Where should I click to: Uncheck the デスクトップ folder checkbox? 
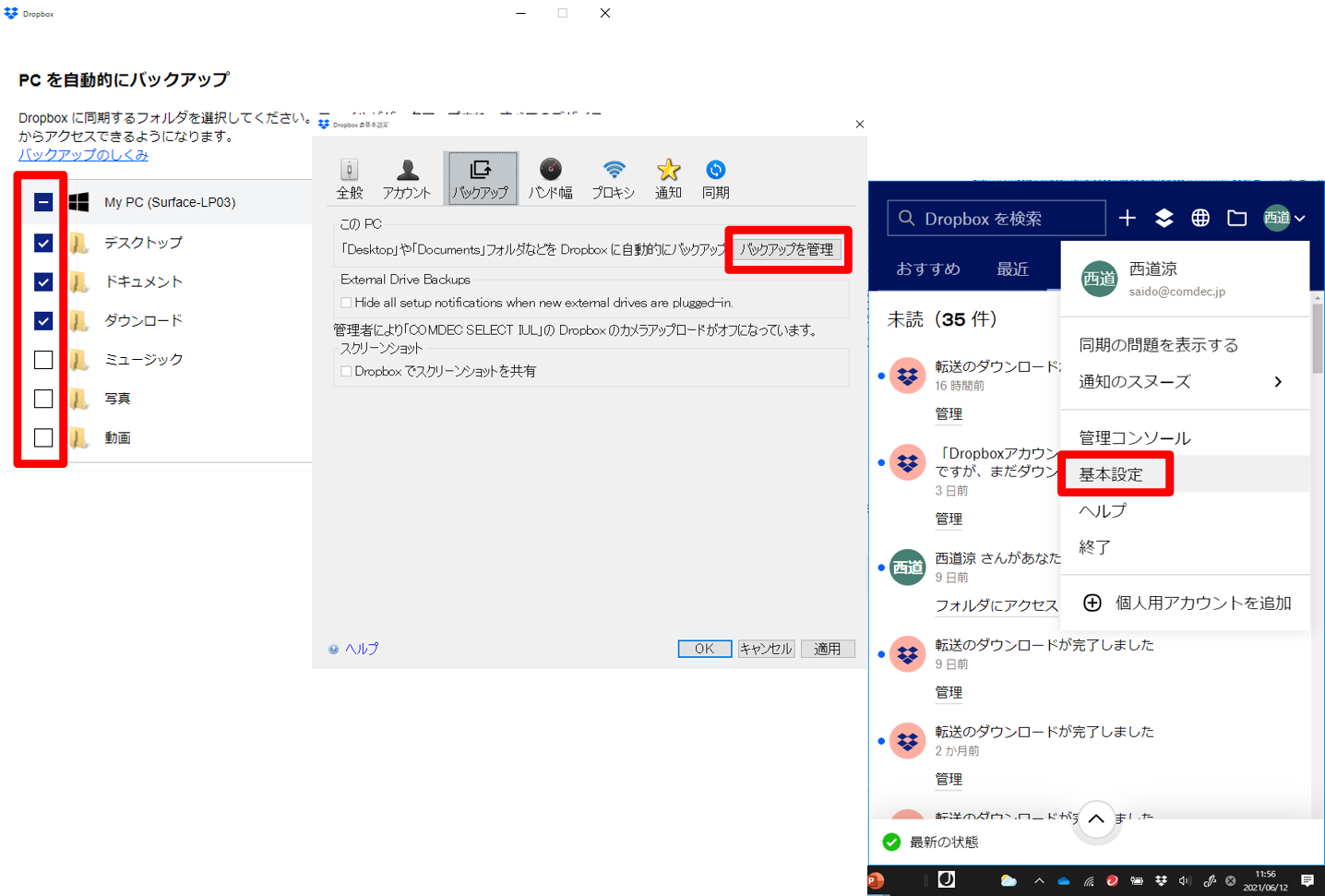[43, 243]
